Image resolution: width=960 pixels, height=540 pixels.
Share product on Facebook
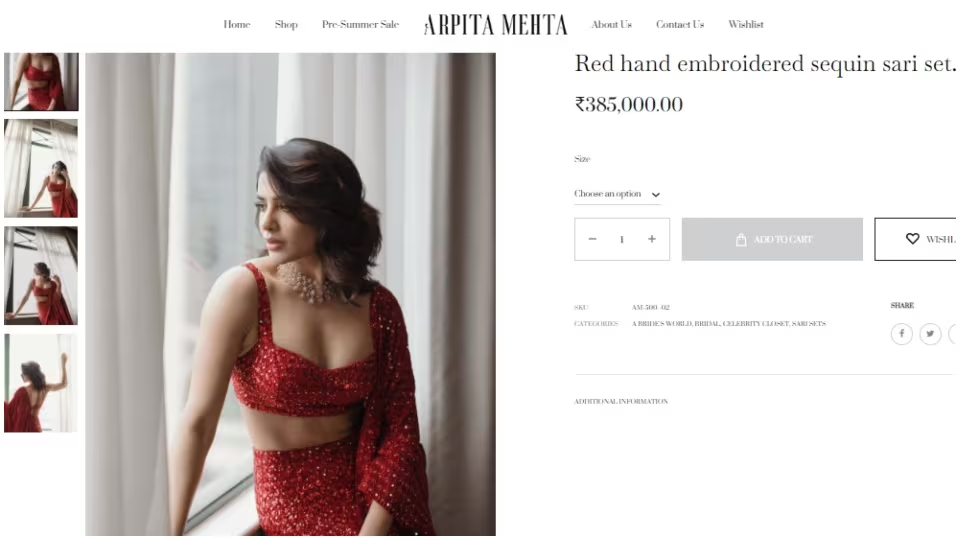click(x=901, y=334)
